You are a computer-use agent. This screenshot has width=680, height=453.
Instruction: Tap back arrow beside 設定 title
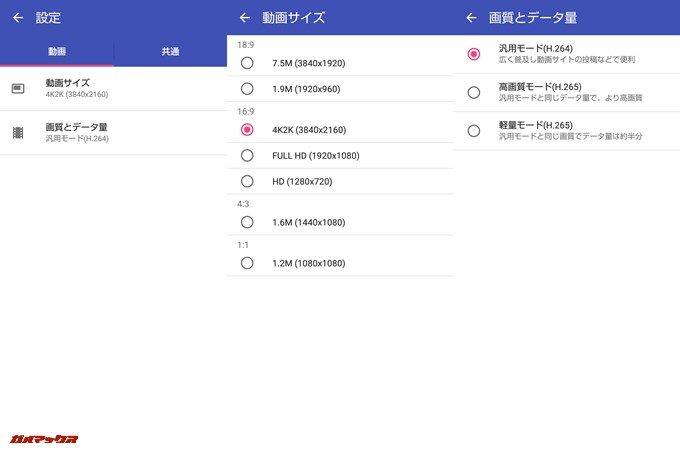(18, 18)
